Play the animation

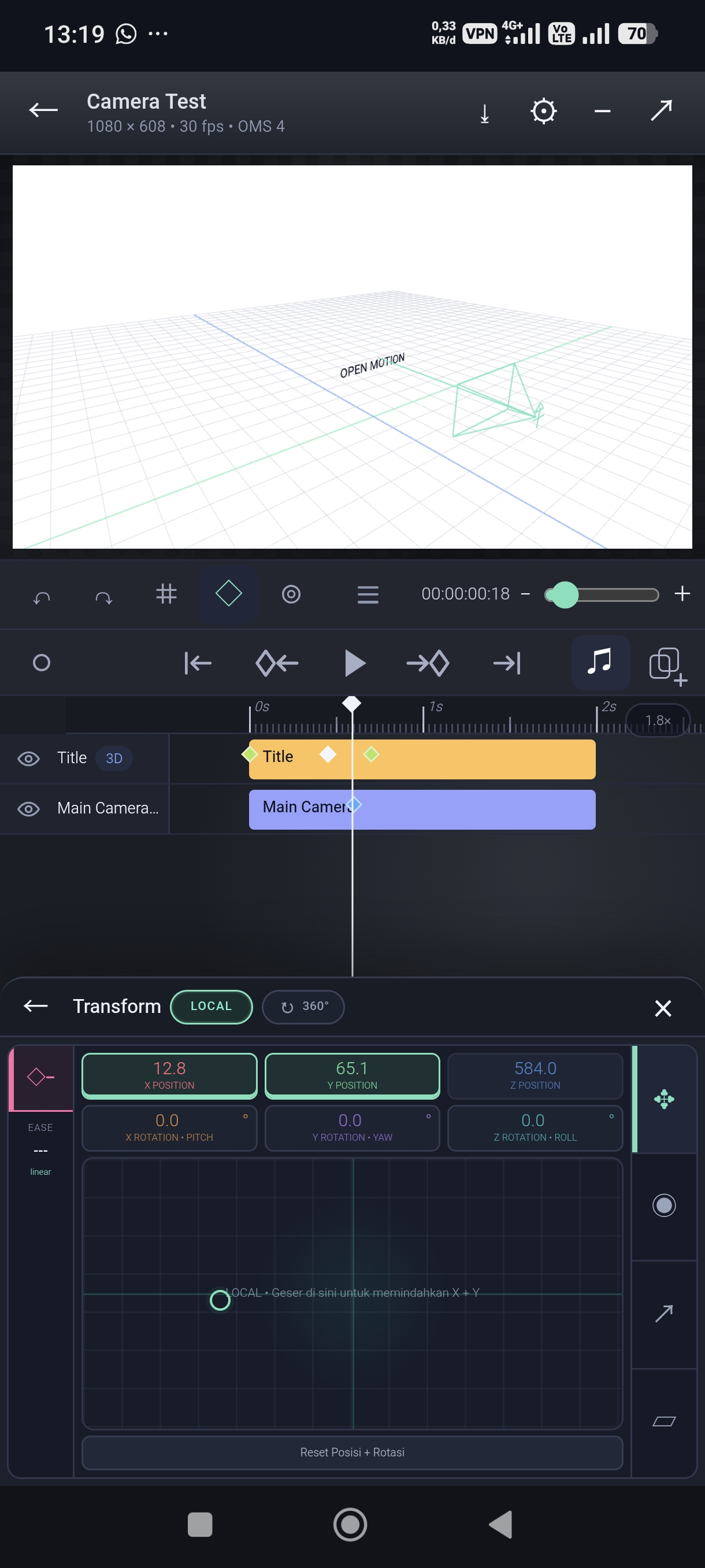coord(355,663)
